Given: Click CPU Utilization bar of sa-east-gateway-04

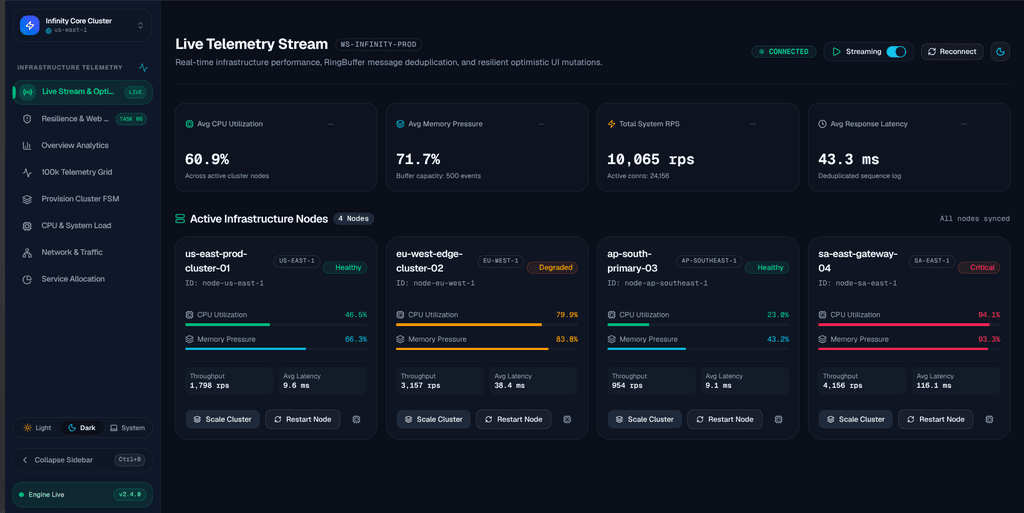Looking at the screenshot, I should (908, 324).
